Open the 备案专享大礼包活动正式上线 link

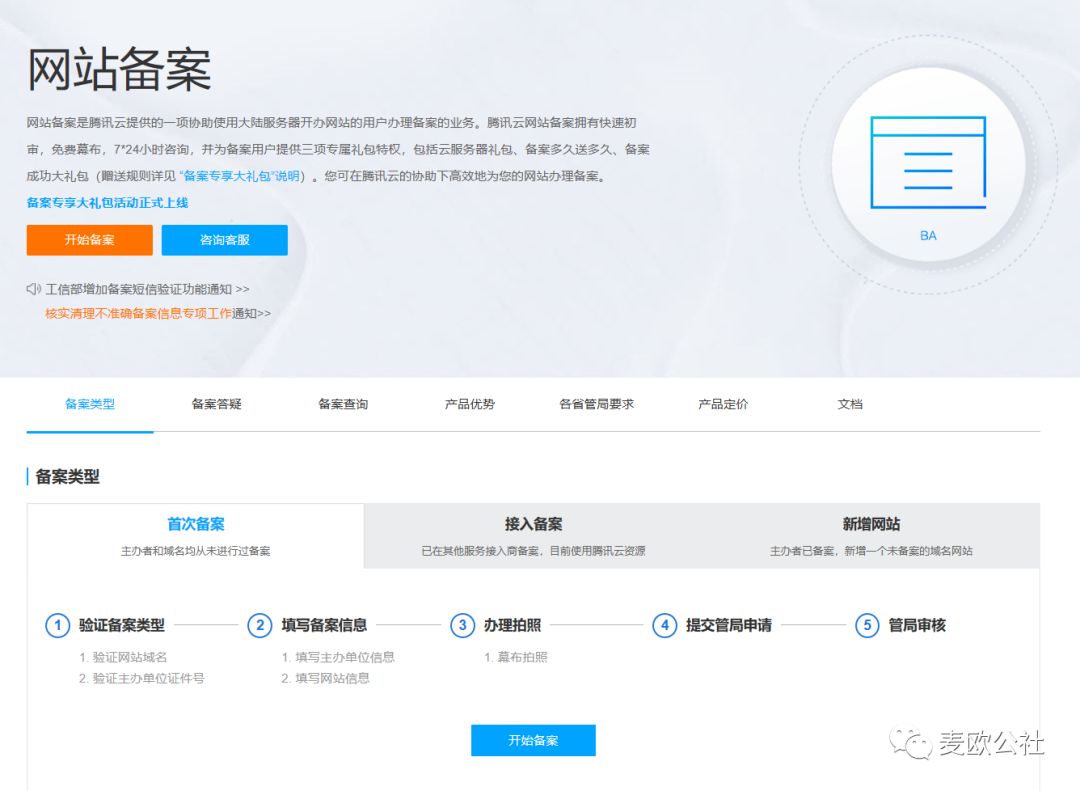pyautogui.click(x=107, y=202)
